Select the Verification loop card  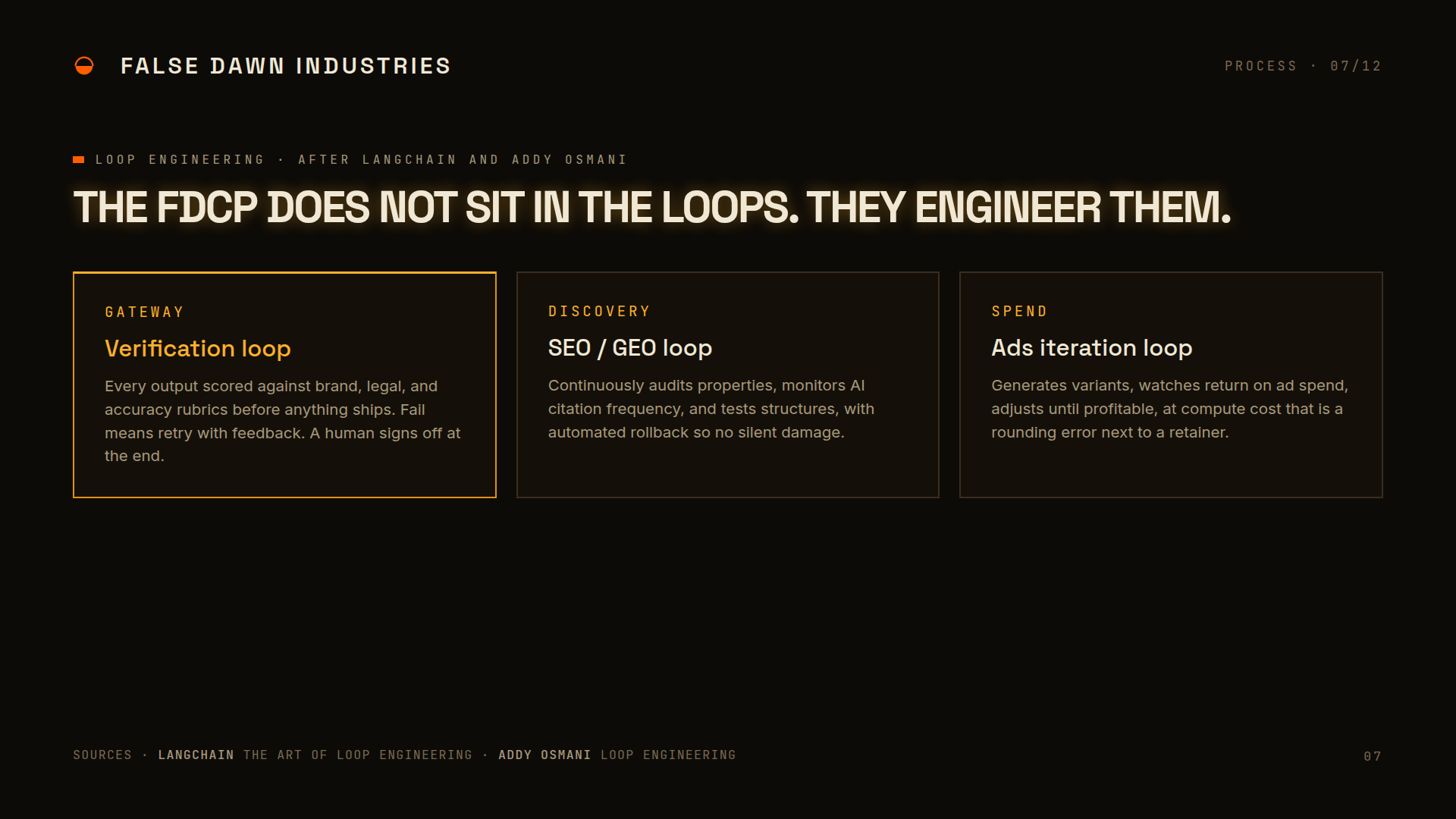tap(284, 384)
